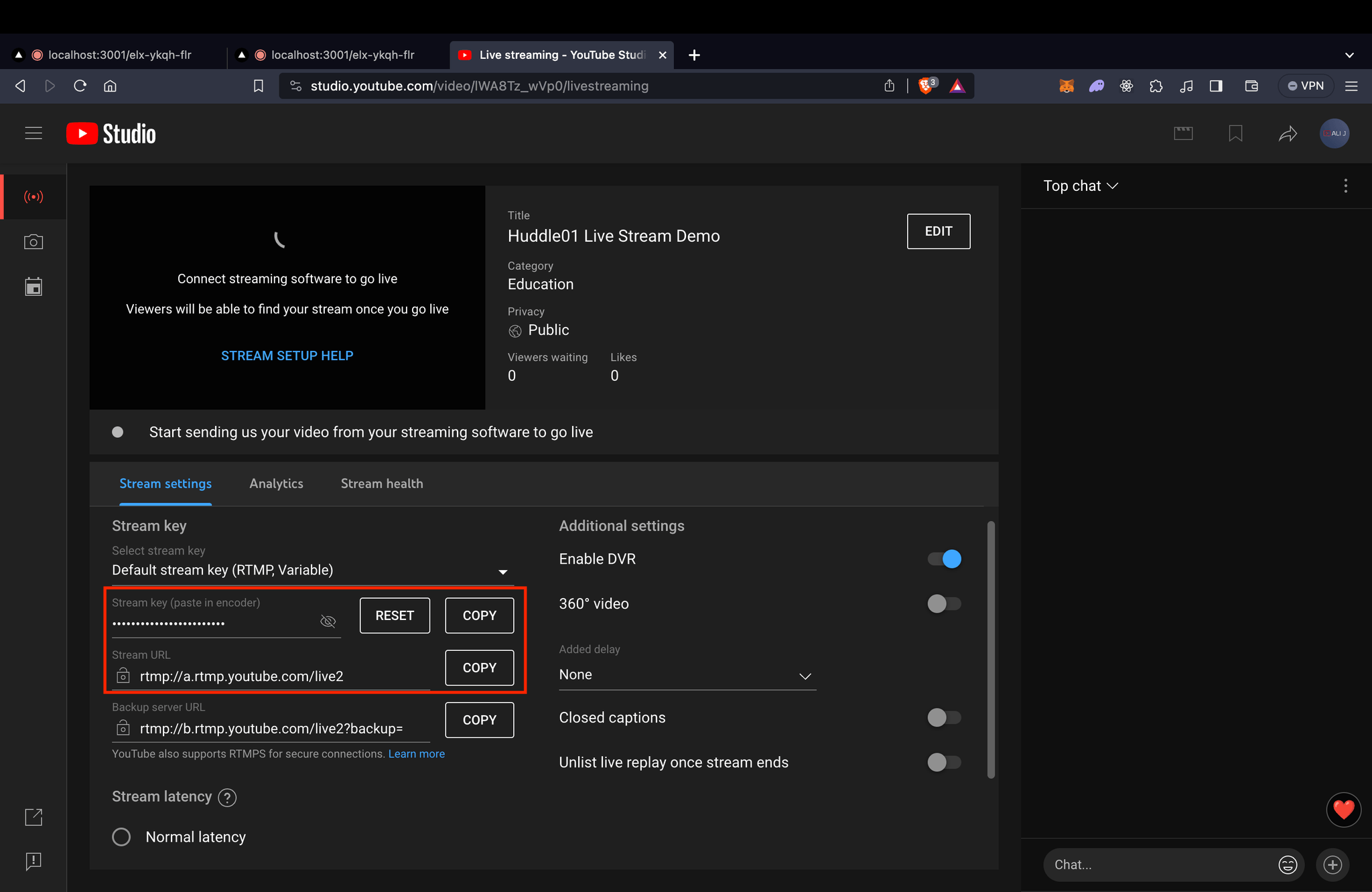This screenshot has height=892, width=1372.
Task: Click the broadcast/live icon in left sidebar
Action: click(33, 197)
